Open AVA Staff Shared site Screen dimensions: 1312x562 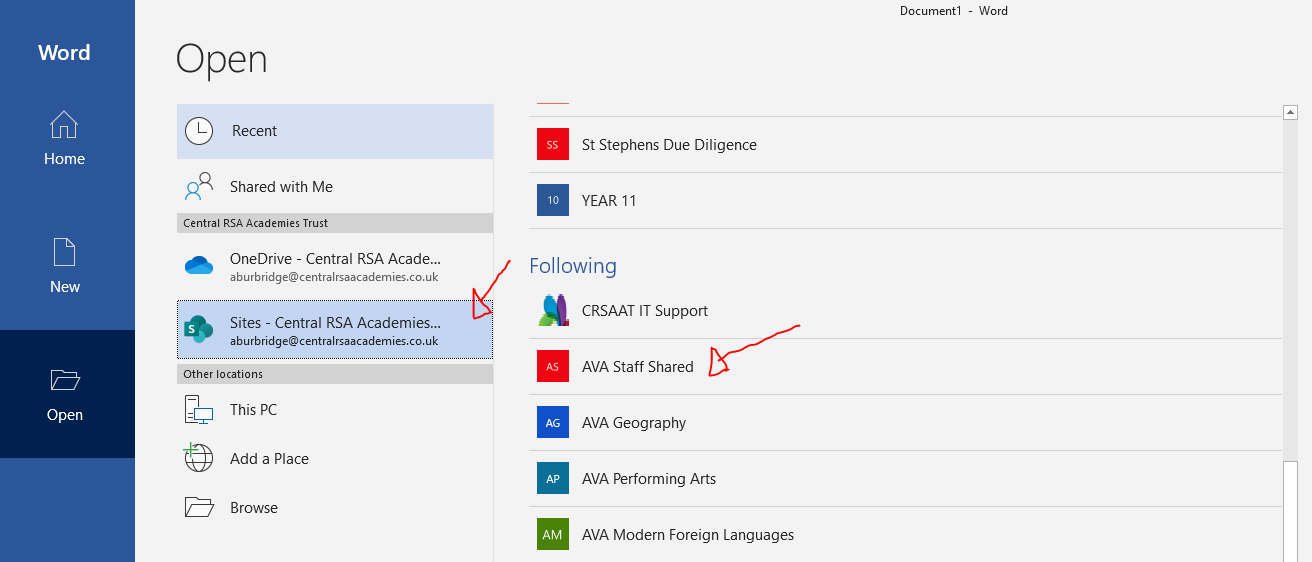905,367
